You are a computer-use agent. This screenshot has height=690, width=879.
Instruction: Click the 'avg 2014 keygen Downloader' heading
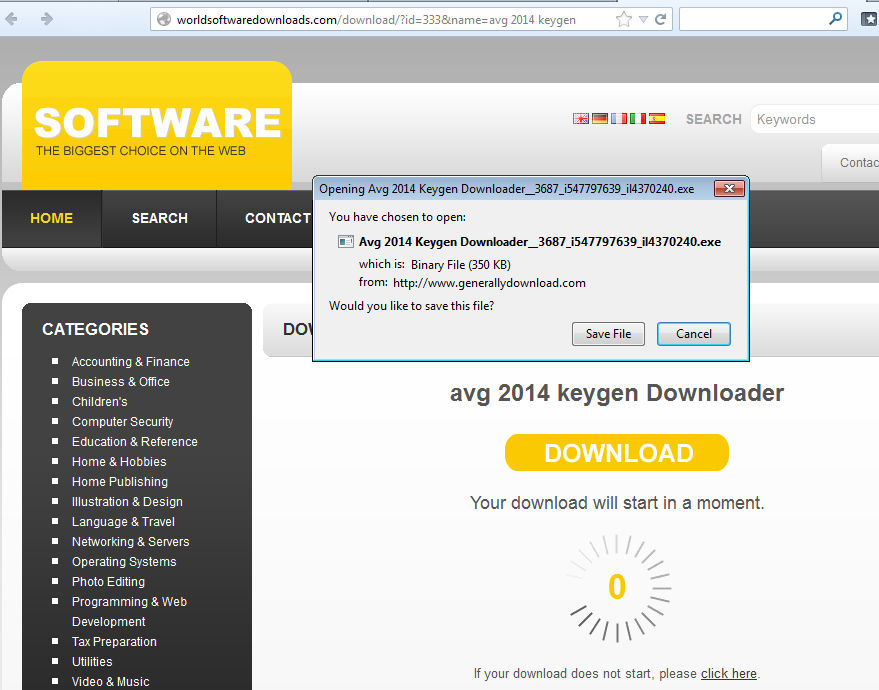pos(617,393)
